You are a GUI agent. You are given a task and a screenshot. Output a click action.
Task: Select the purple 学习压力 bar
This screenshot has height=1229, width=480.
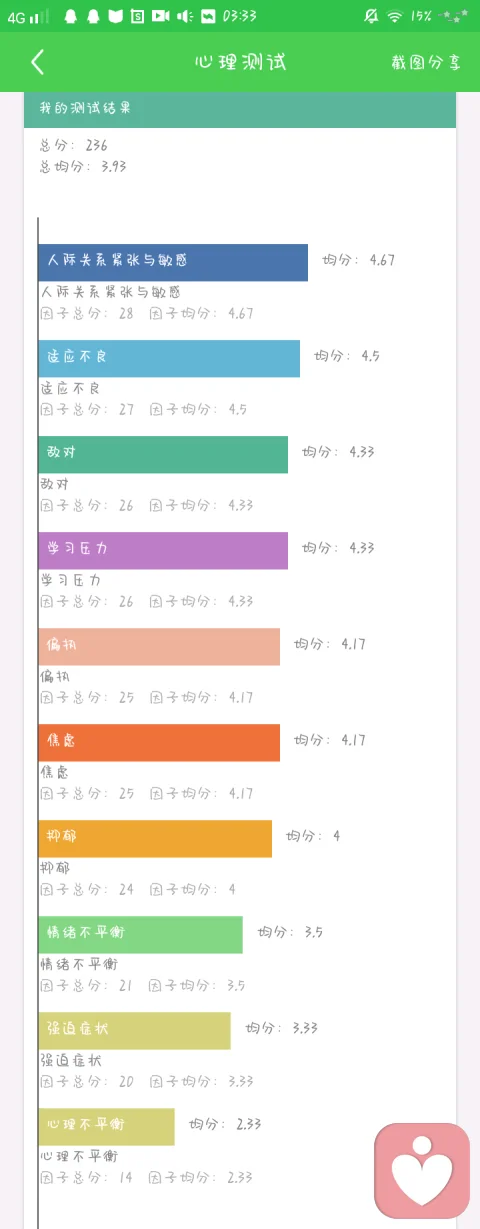163,550
